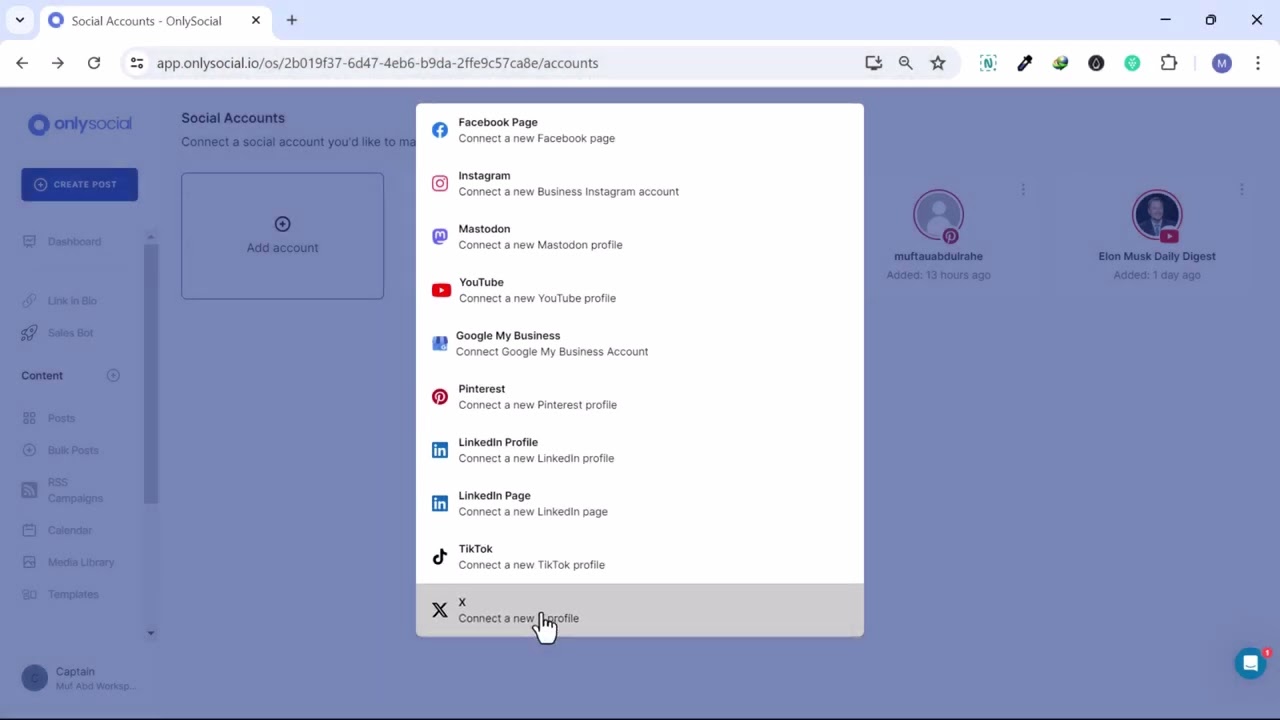Choose the LinkedIn Page entry
The width and height of the screenshot is (1280, 720).
pos(640,503)
